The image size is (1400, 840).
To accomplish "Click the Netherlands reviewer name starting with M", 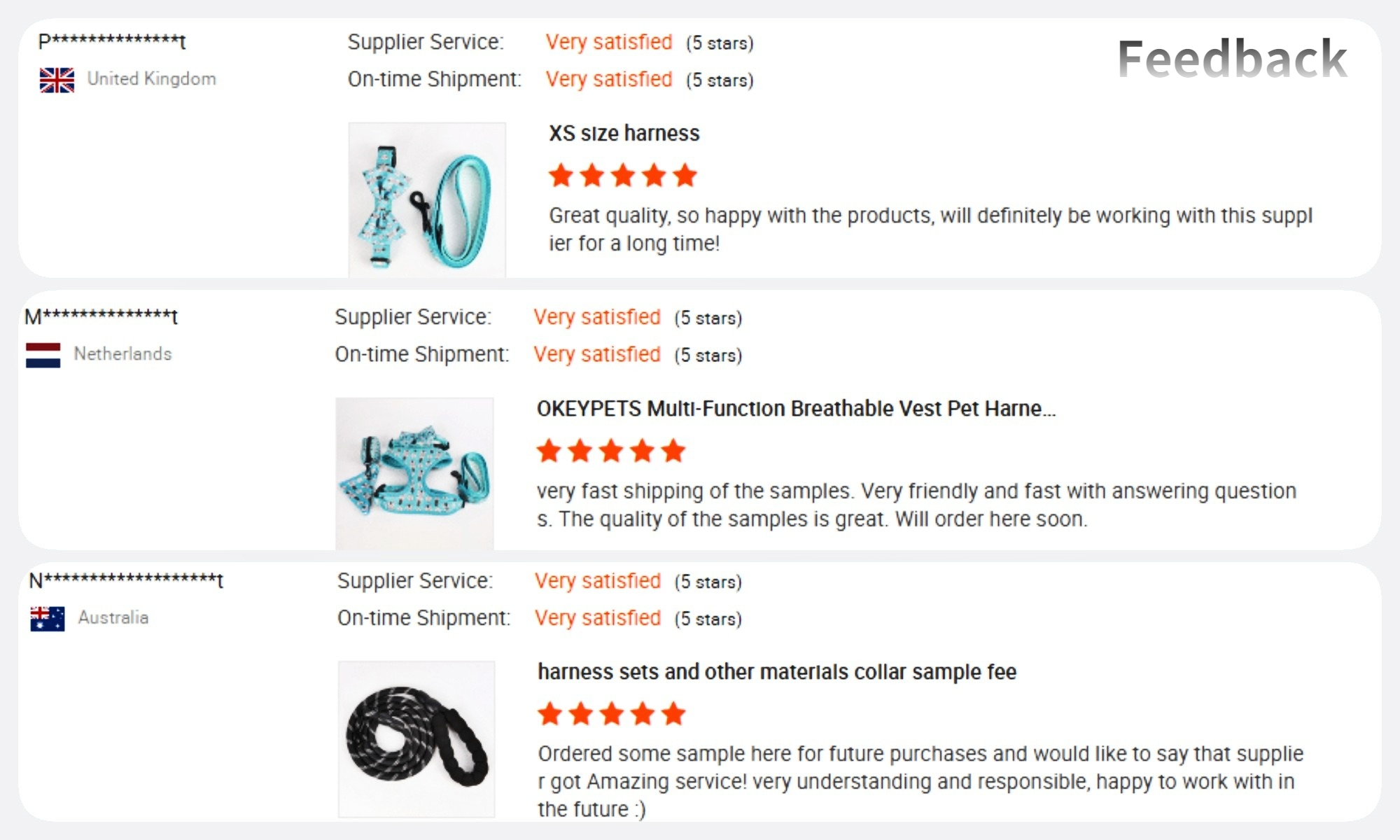I will click(101, 317).
